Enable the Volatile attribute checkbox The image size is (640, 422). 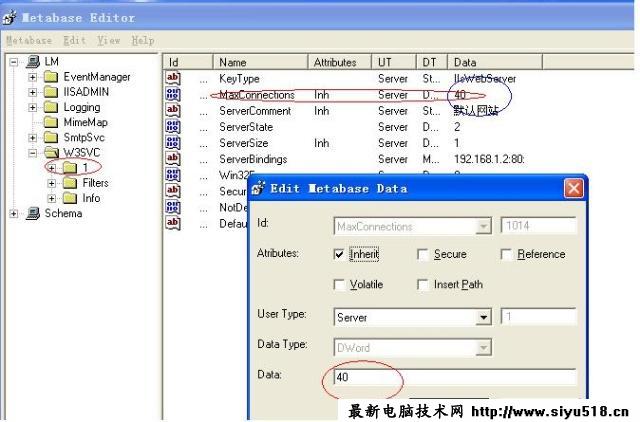pyautogui.click(x=339, y=285)
